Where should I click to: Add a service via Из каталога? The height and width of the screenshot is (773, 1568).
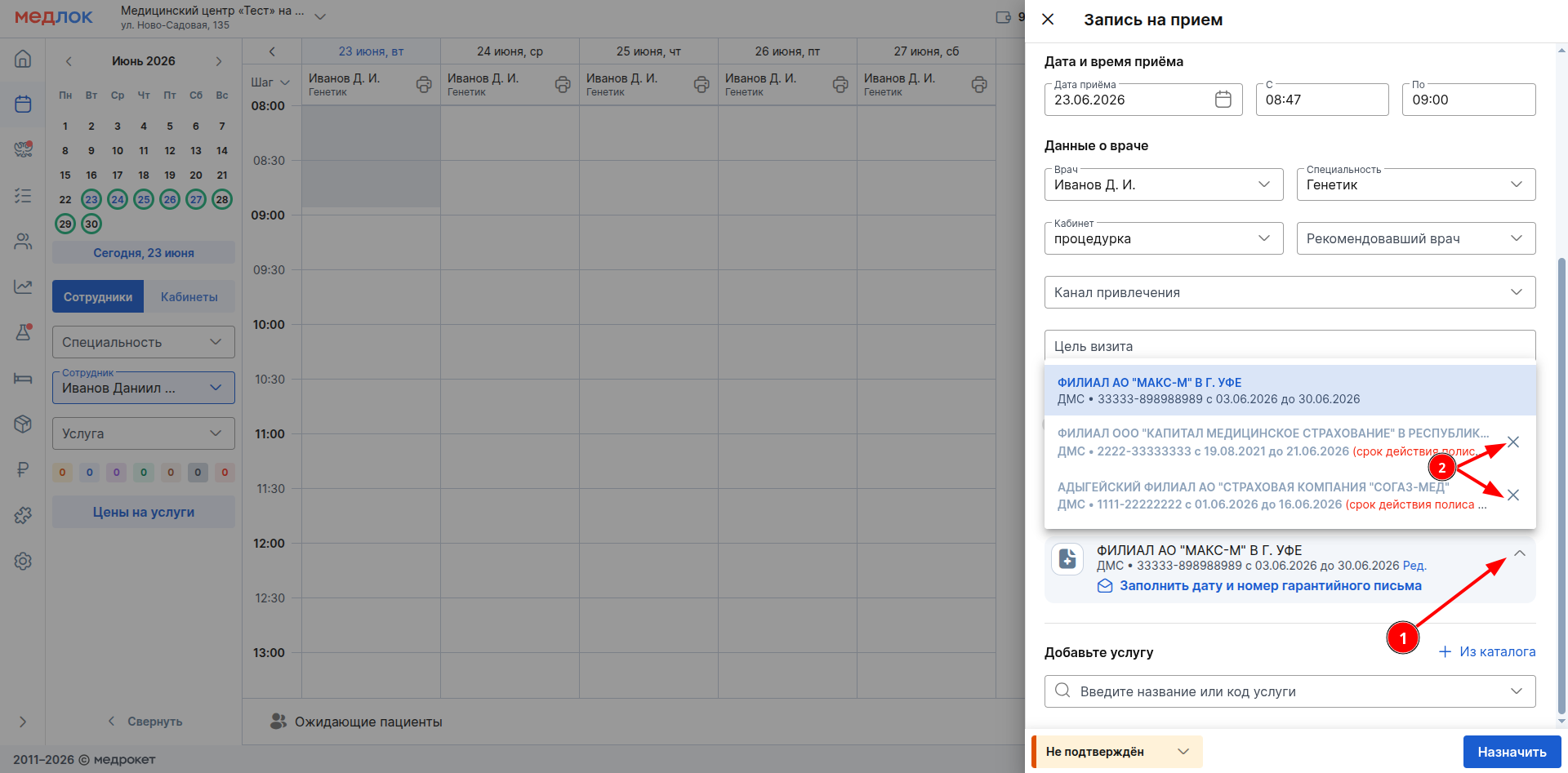pyautogui.click(x=1487, y=651)
